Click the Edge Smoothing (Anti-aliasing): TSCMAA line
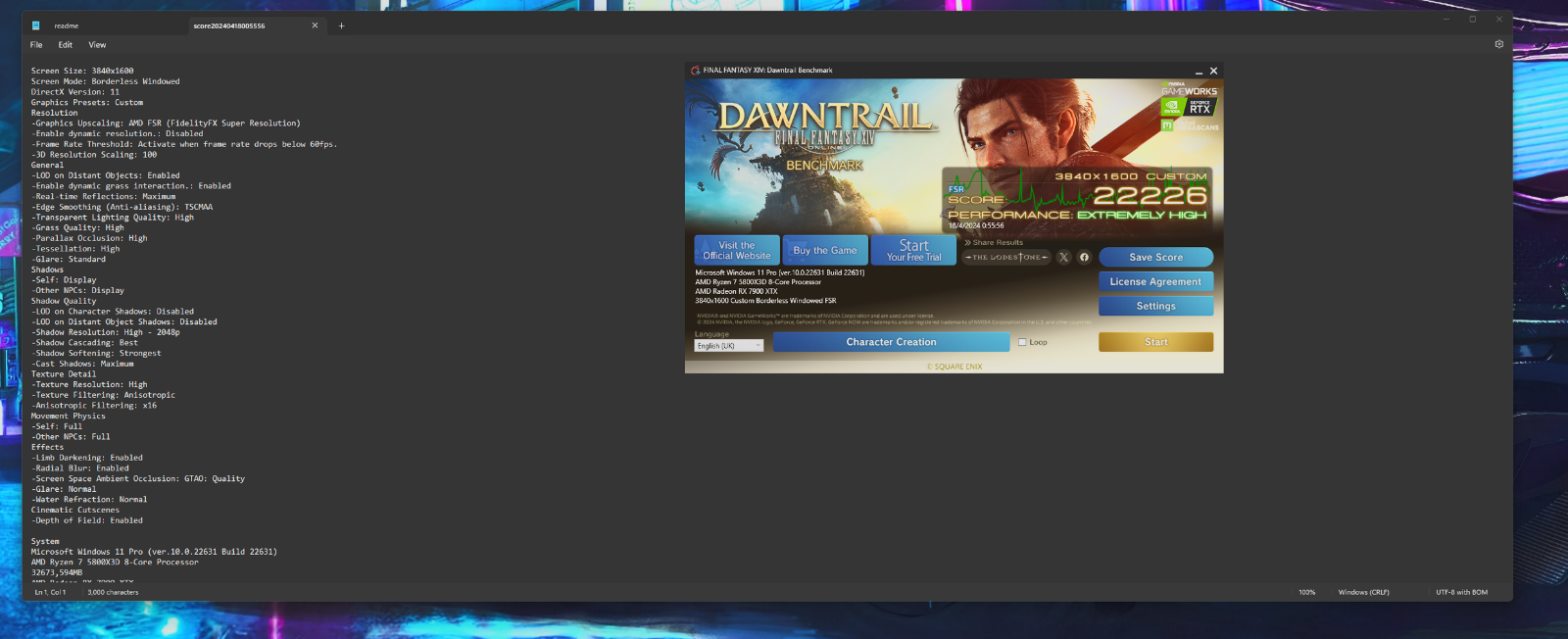1568x639 pixels. (122, 207)
